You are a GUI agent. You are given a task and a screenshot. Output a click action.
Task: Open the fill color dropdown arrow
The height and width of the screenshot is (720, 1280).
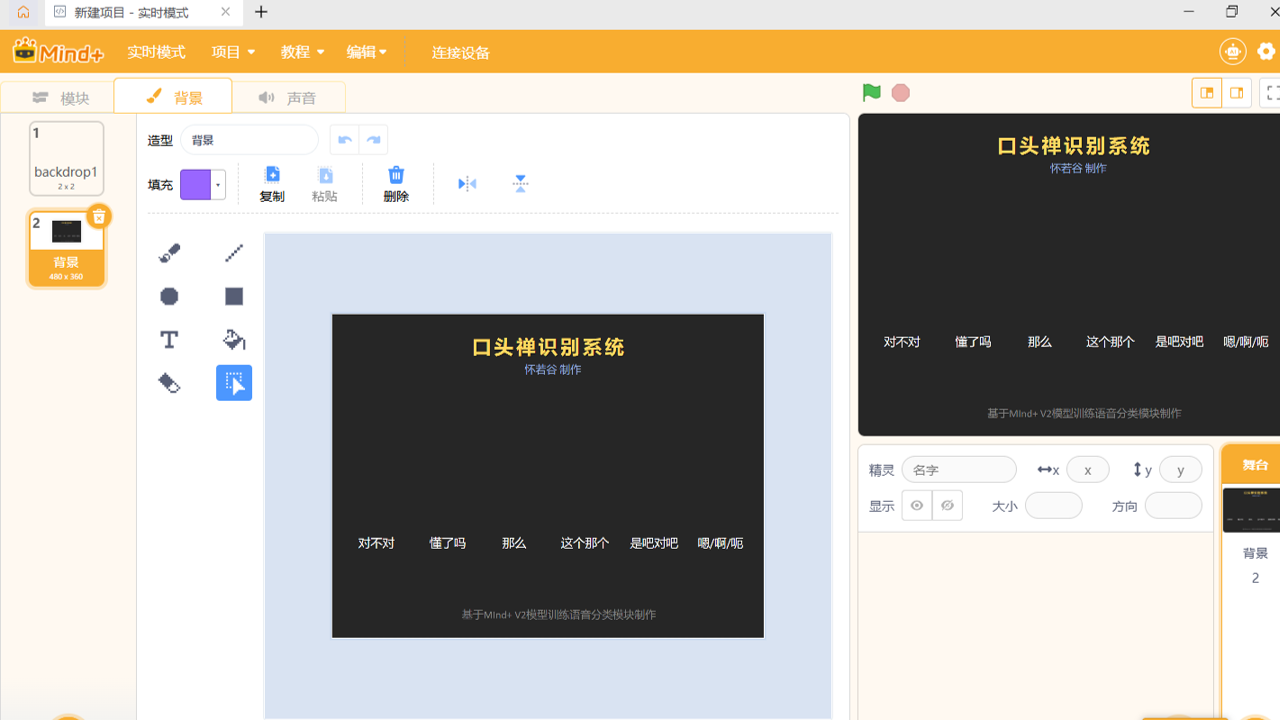click(x=217, y=184)
